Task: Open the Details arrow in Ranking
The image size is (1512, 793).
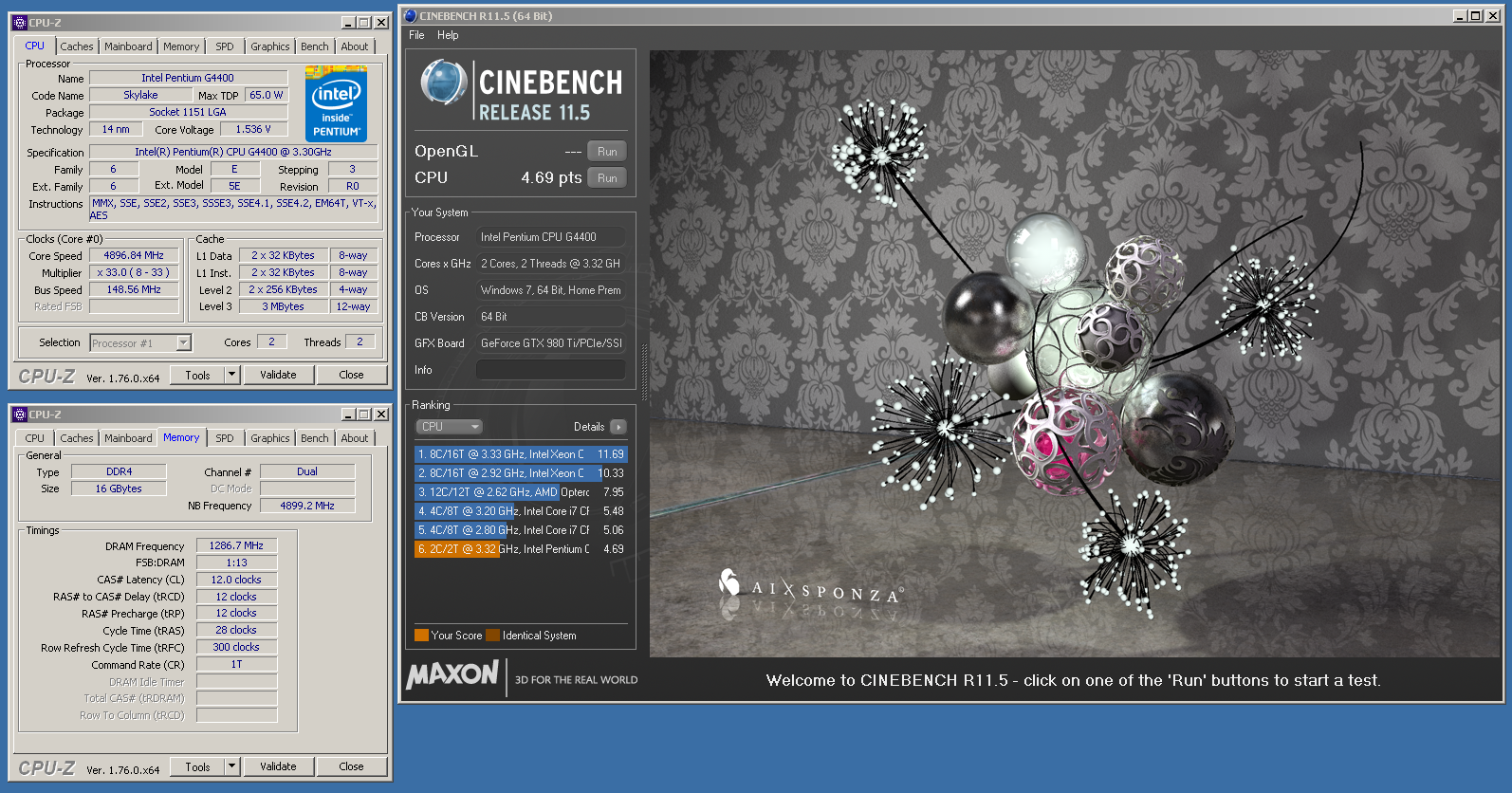Action: point(618,427)
